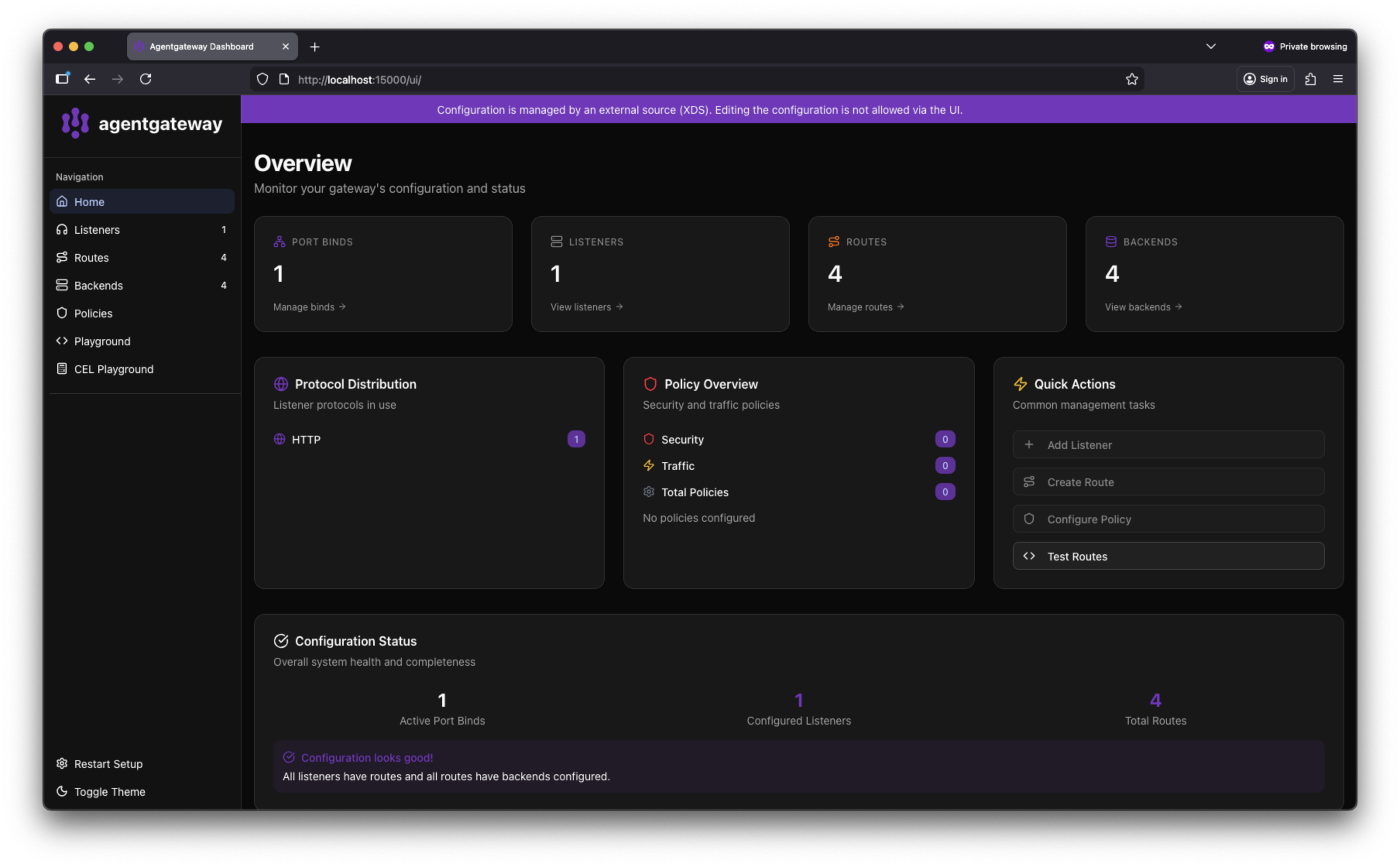1400x867 pixels.
Task: Click the Test Routes button
Action: (x=1168, y=556)
